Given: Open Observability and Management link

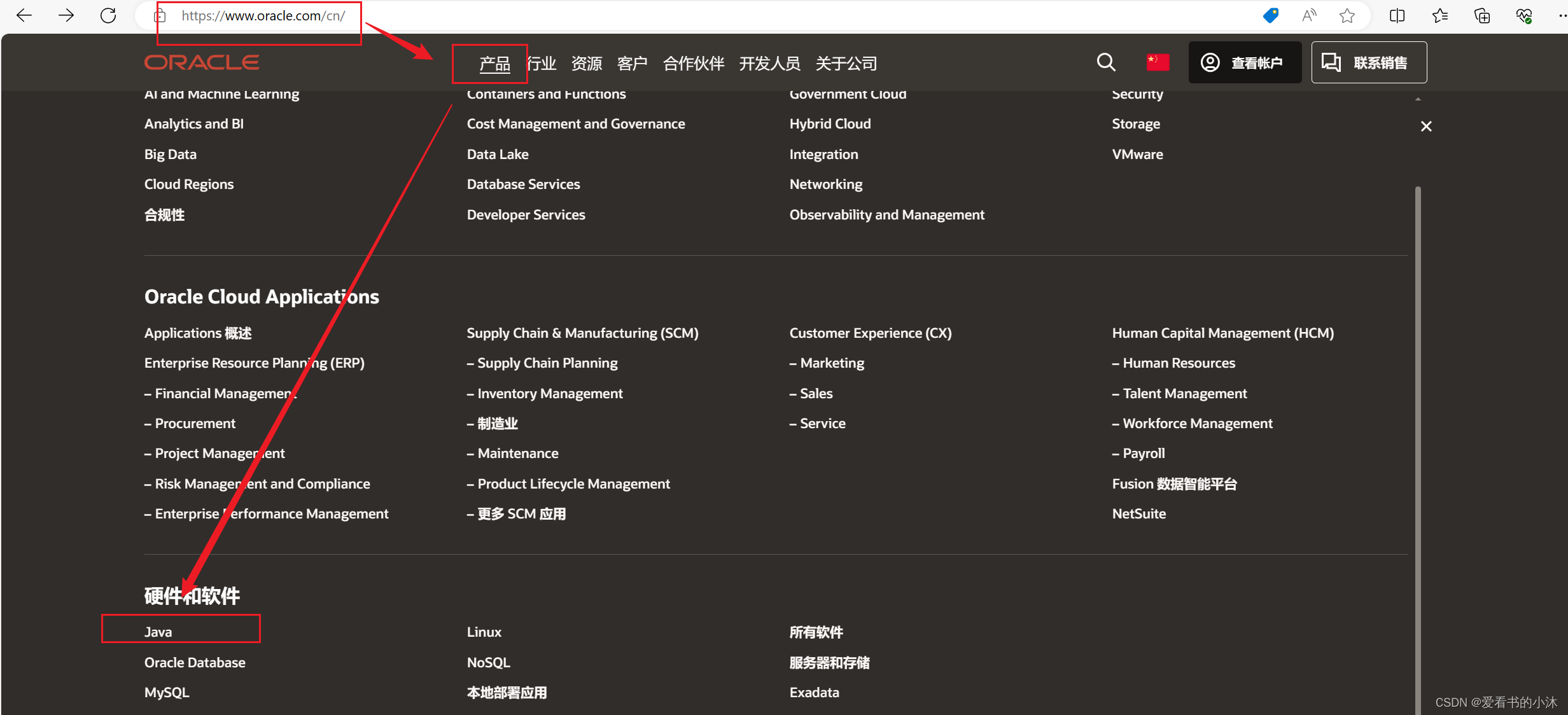Looking at the screenshot, I should [887, 214].
